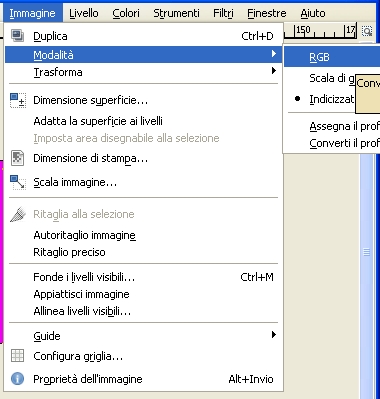The image size is (380, 399).
Task: Open the Filtri menu
Action: click(223, 13)
